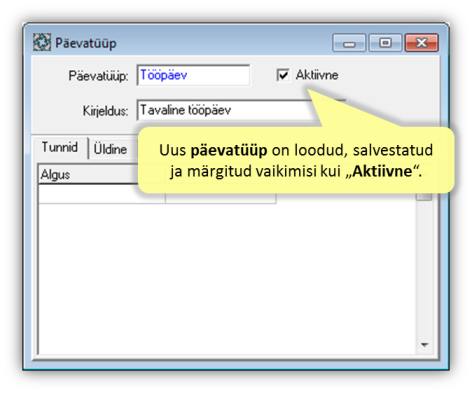Viewport: 472px width, 393px height.
Task: Toggle the Aktiivne checkbox
Action: coord(283,75)
